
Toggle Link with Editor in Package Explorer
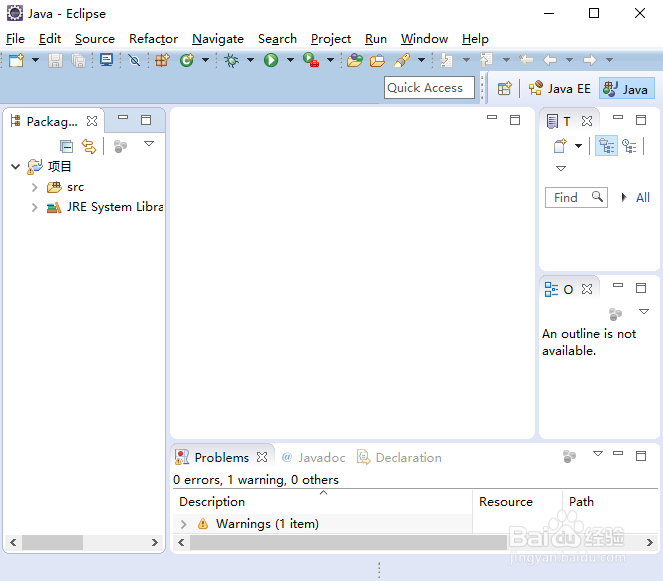tap(89, 146)
